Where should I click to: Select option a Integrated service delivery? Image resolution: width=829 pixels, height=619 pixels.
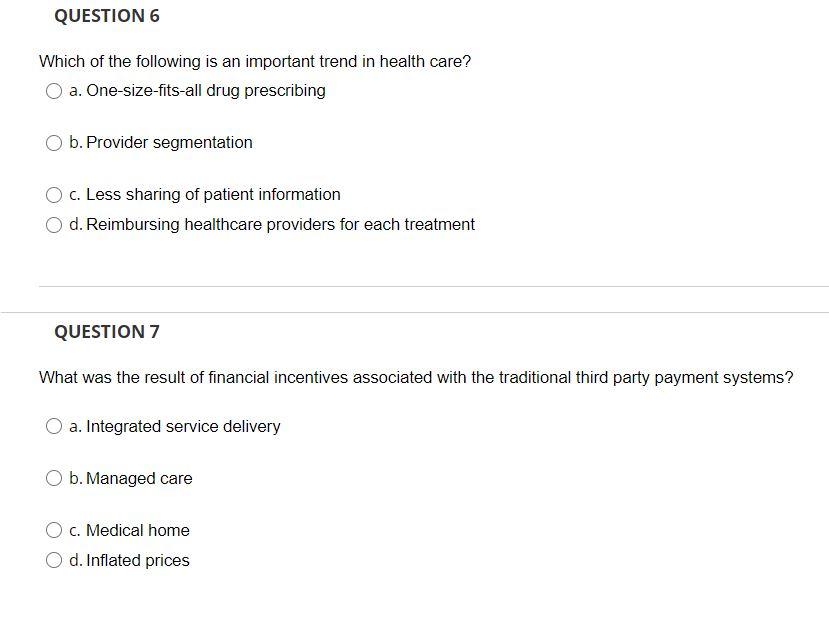click(54, 426)
